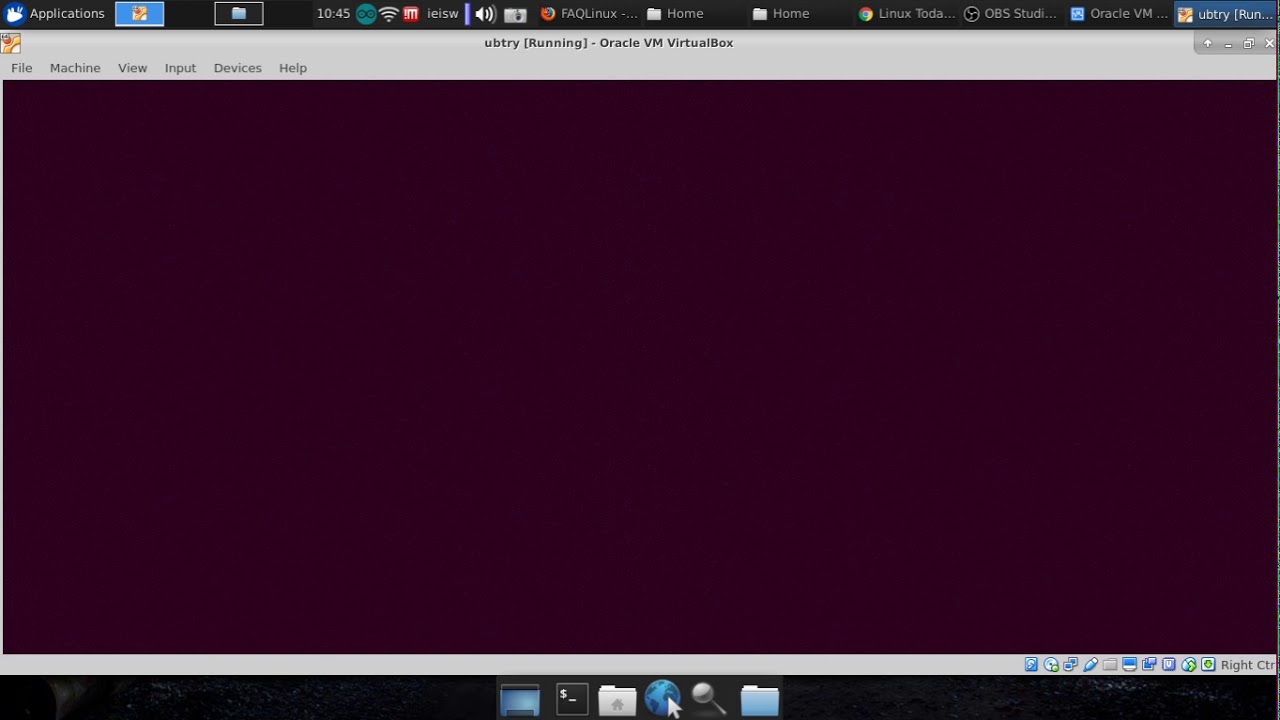Launch the terminal icon in the dock
Image resolution: width=1280 pixels, height=720 pixels.
coord(571,699)
